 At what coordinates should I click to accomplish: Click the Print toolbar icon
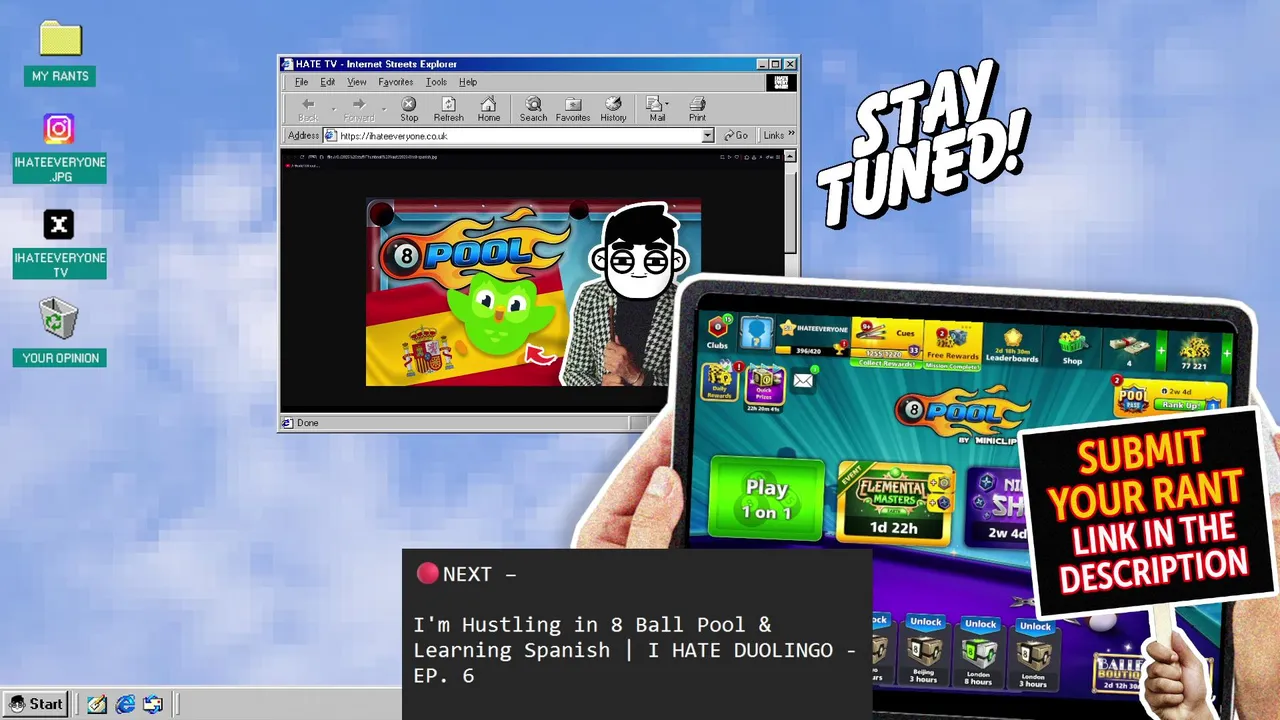[x=697, y=109]
